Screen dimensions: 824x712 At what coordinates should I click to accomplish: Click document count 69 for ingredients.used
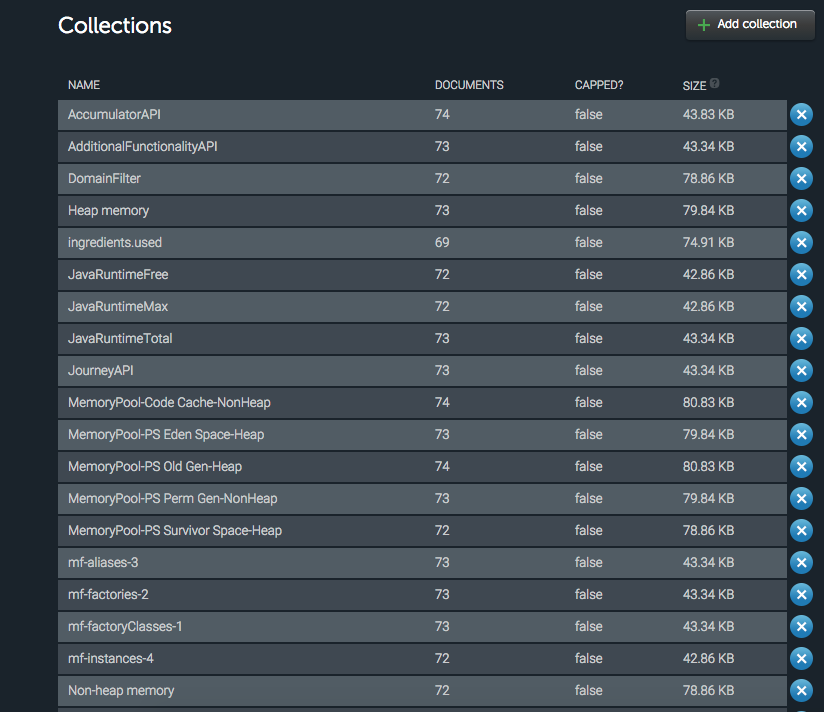pyautogui.click(x=442, y=243)
